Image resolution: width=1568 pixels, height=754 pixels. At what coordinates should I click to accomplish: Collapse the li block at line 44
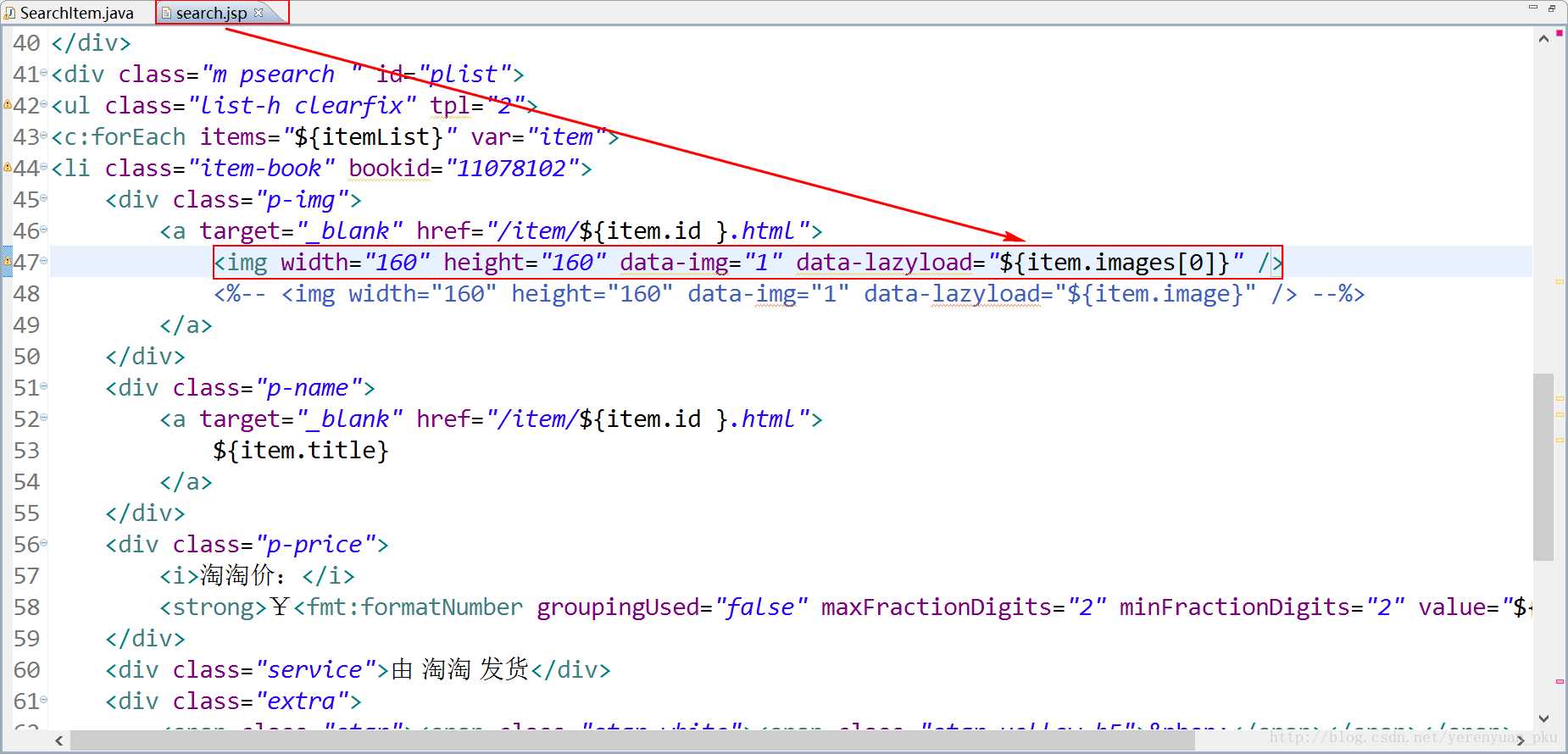tap(44, 168)
